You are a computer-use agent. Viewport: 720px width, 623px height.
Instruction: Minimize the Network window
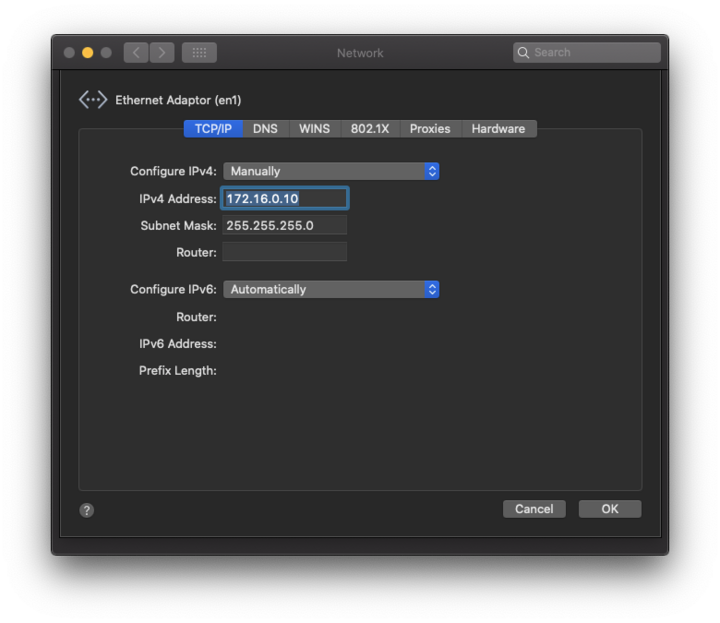[87, 52]
